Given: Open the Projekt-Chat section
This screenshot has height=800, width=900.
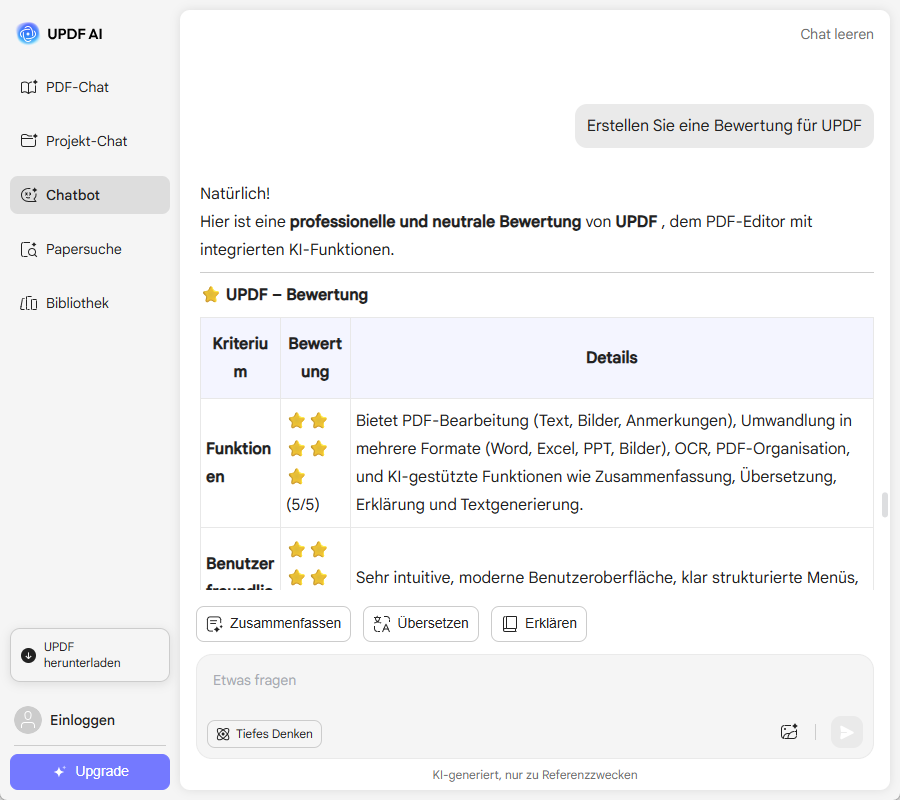Looking at the screenshot, I should (x=90, y=141).
